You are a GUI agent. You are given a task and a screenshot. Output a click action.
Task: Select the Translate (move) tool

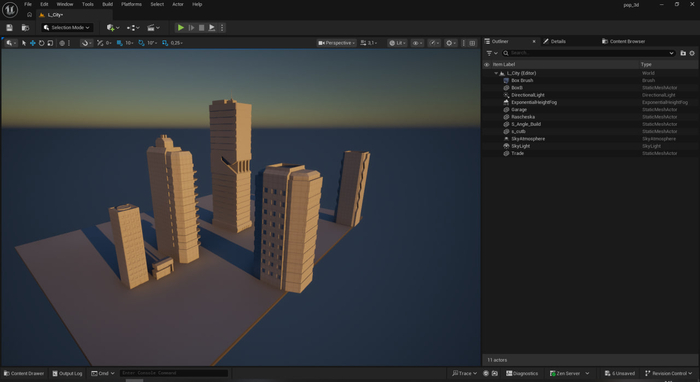coord(33,43)
